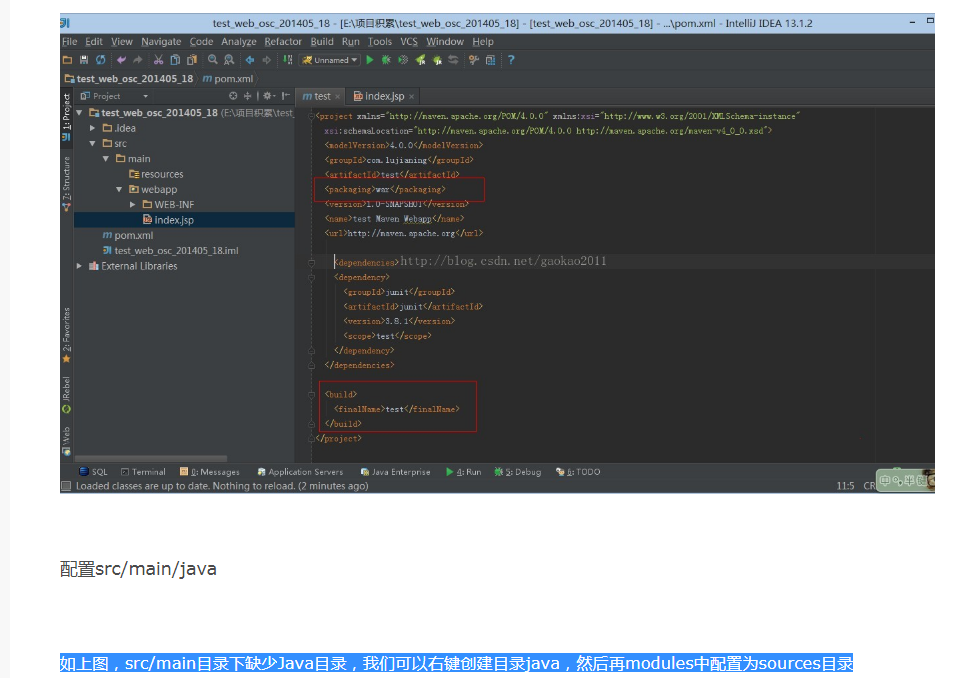Click the green Run button in toolbar
Viewport: 968px width, 678px height.
370,60
